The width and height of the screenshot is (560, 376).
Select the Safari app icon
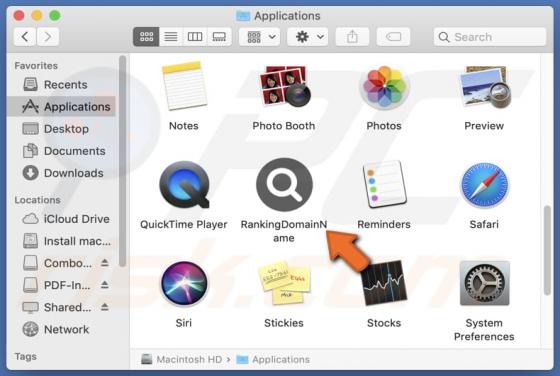[484, 185]
